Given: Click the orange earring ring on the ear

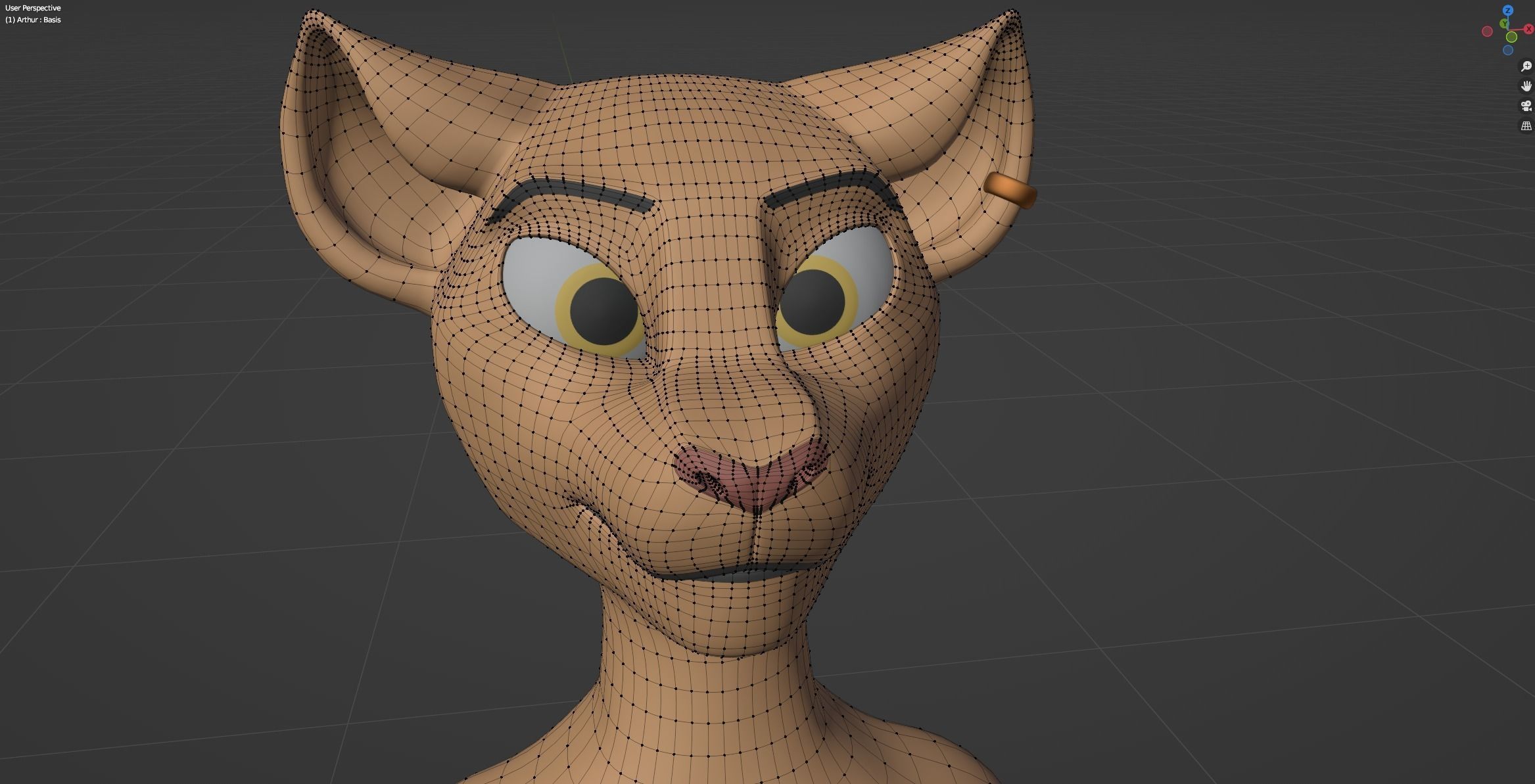Looking at the screenshot, I should 1010,189.
